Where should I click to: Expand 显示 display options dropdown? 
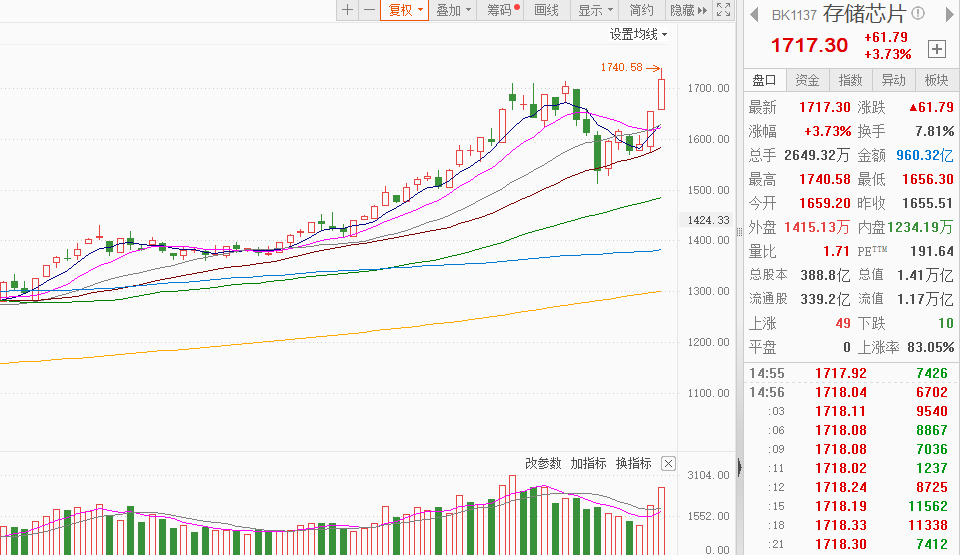[596, 10]
